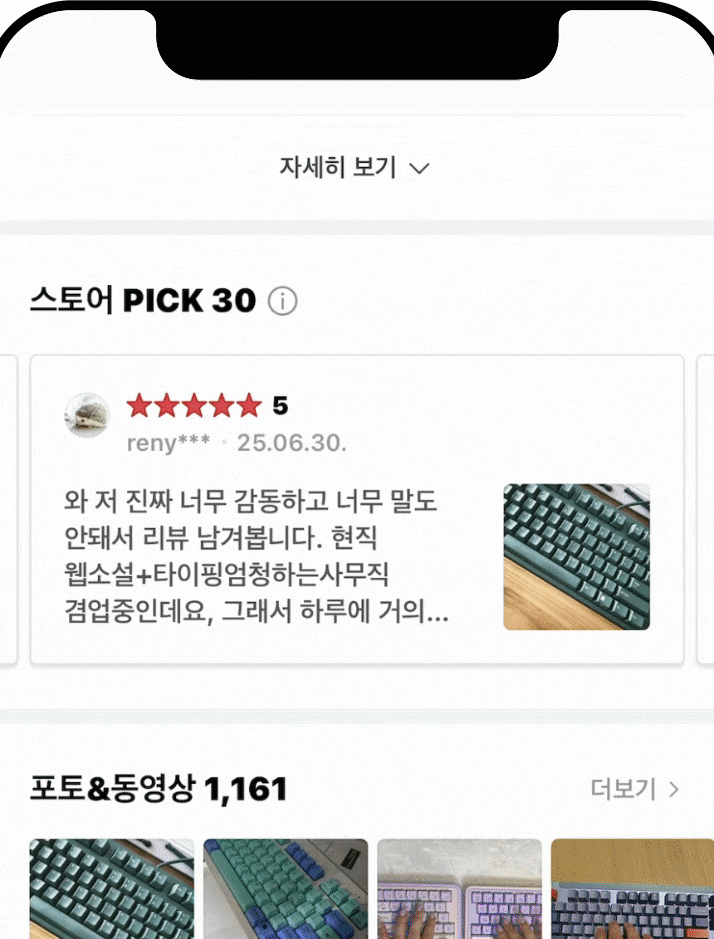
Task: Tap the hedgehog profile avatar of reny***
Action: [x=87, y=414]
